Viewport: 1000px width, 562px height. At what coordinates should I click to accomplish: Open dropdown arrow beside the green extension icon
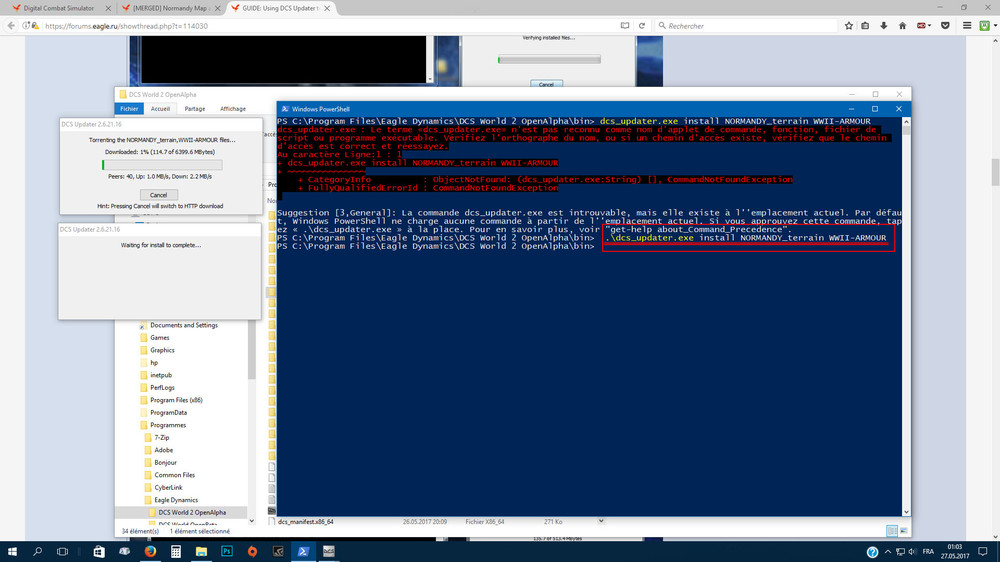click(x=994, y=26)
